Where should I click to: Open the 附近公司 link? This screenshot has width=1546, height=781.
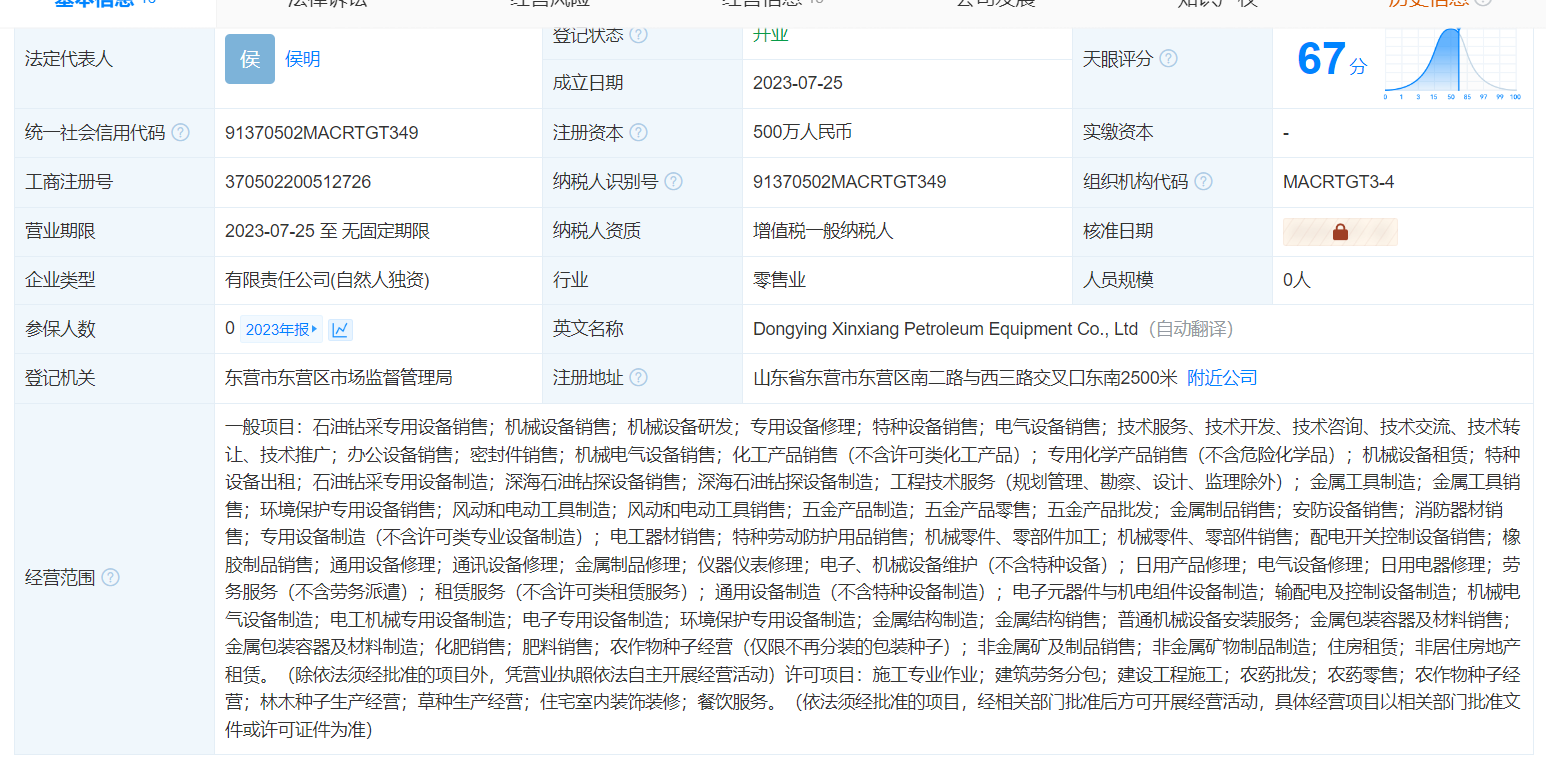(1222, 378)
